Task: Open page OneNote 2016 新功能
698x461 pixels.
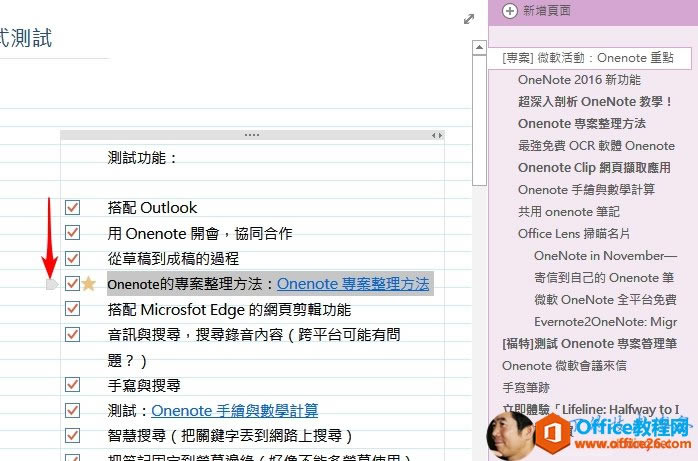Action: pyautogui.click(x=579, y=80)
